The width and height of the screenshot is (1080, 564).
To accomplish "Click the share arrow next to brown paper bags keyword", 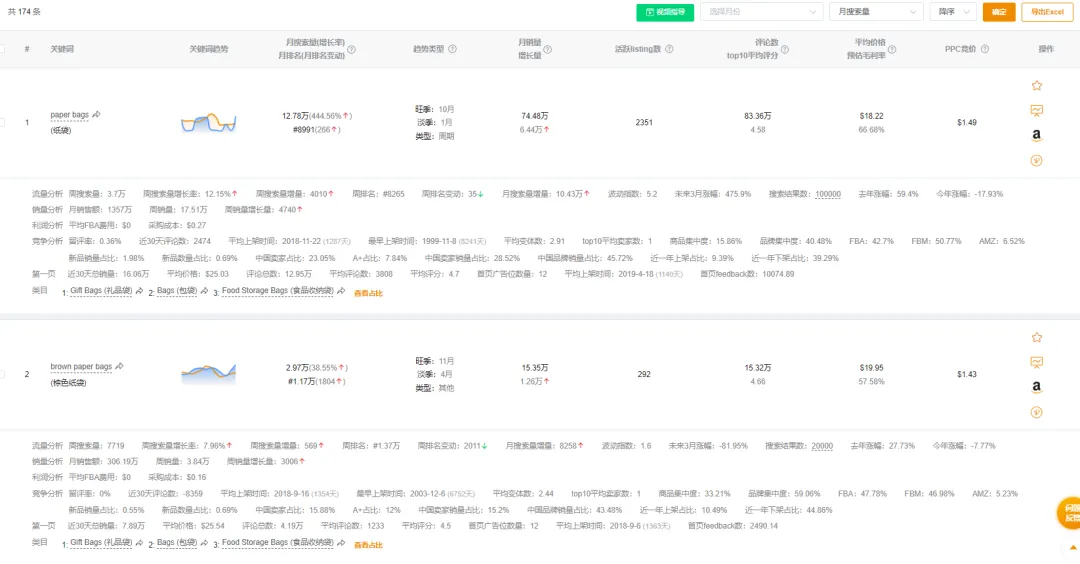I will pyautogui.click(x=120, y=366).
